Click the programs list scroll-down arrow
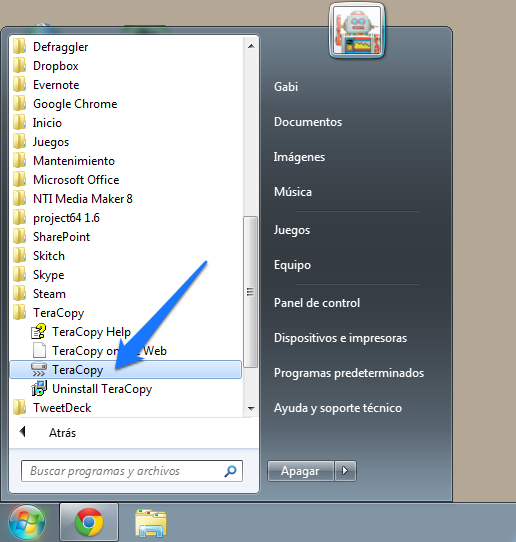516x542 pixels. point(251,408)
